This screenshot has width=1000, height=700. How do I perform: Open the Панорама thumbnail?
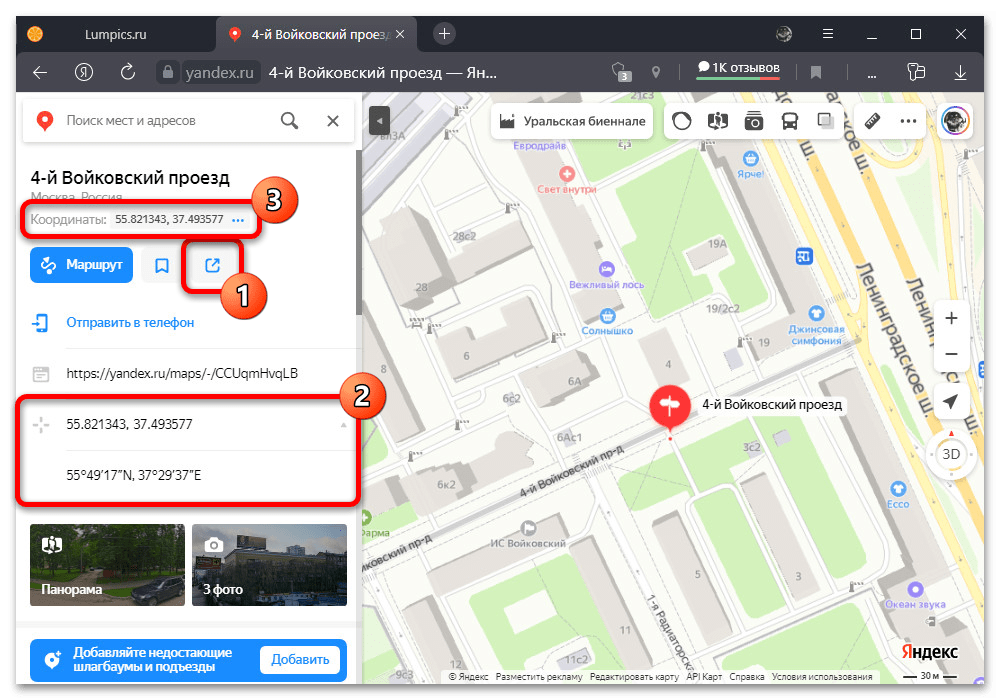tap(107, 565)
